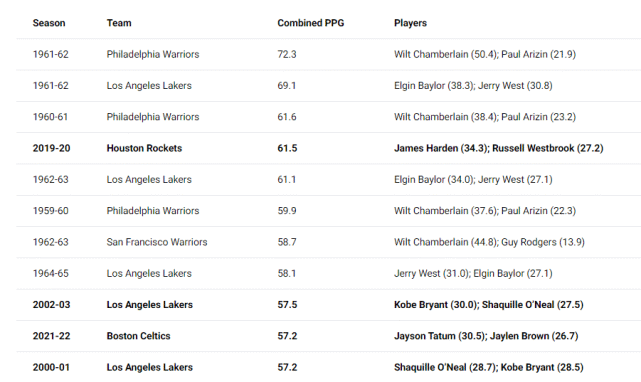Select the 2019-20 Houston Rockets row
Viewport: 641px width, 382px height.
[x=329, y=148]
